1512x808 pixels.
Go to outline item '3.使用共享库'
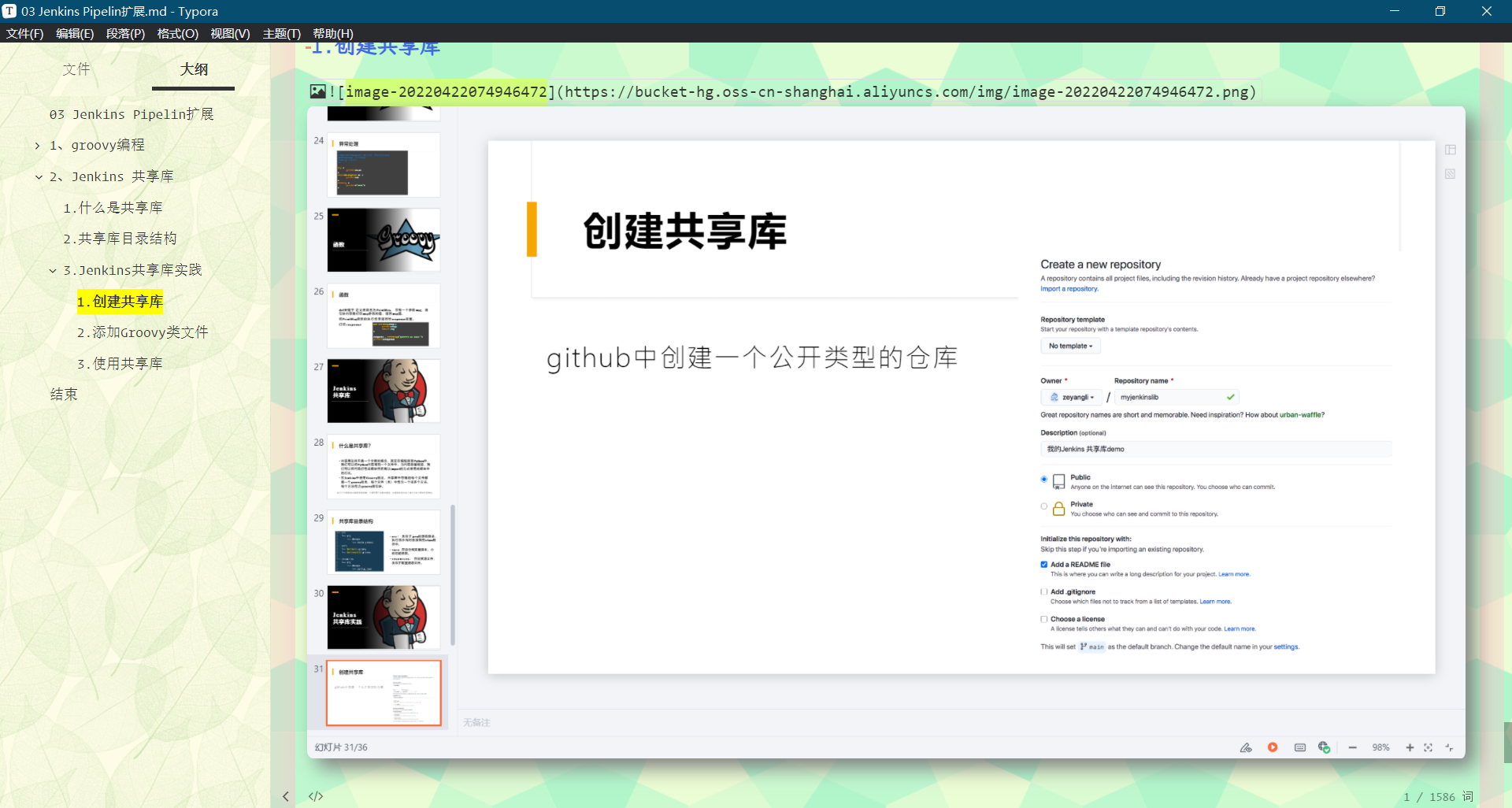pos(120,364)
